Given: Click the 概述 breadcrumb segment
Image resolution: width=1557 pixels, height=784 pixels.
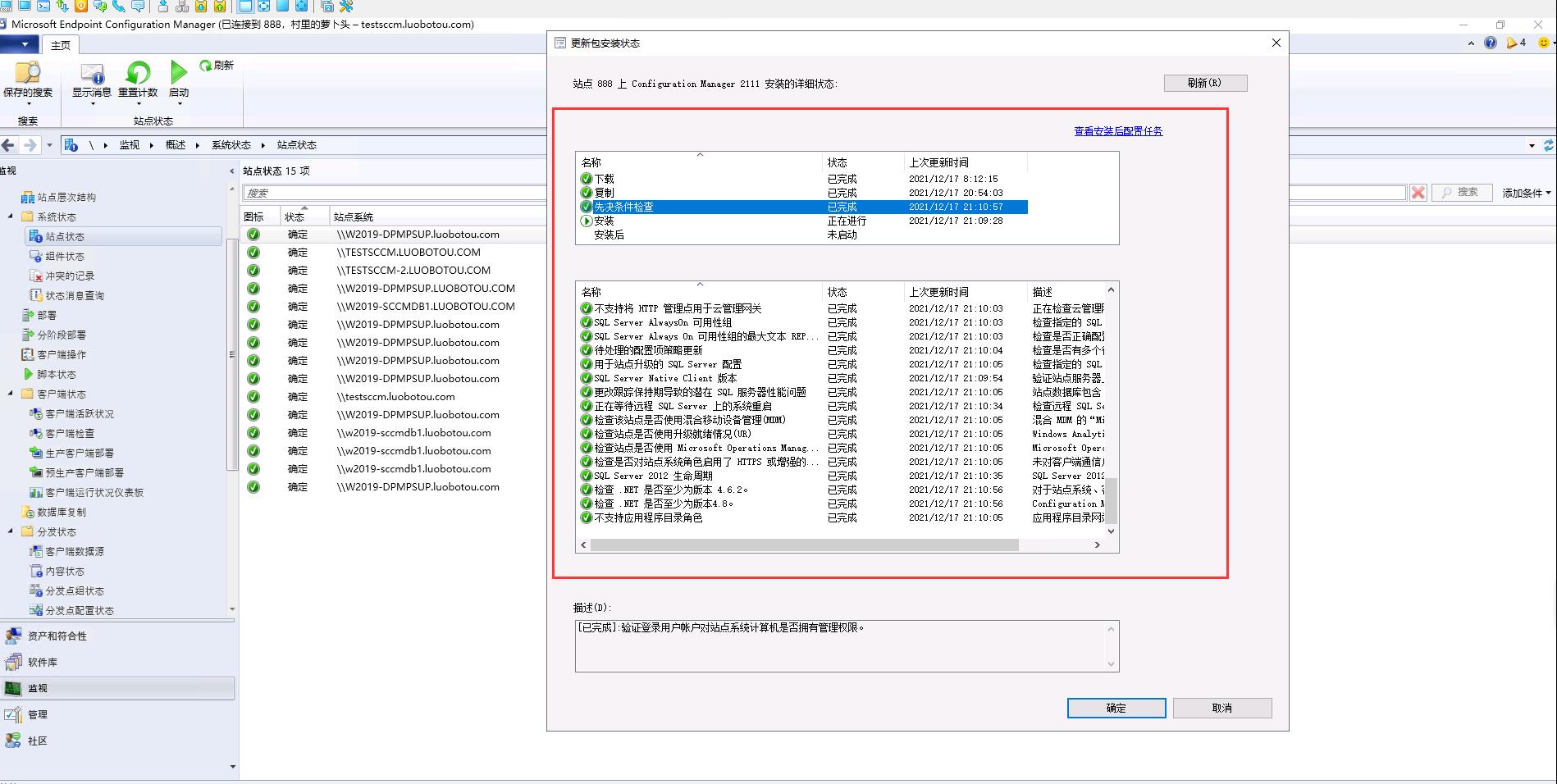Looking at the screenshot, I should 175,145.
